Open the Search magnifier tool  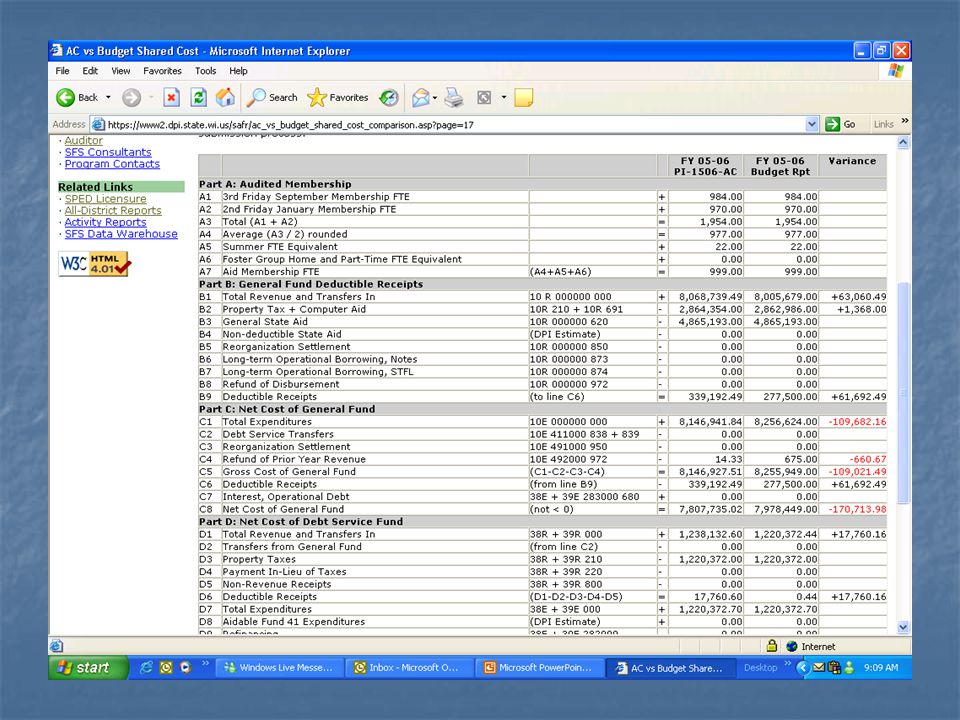click(272, 97)
